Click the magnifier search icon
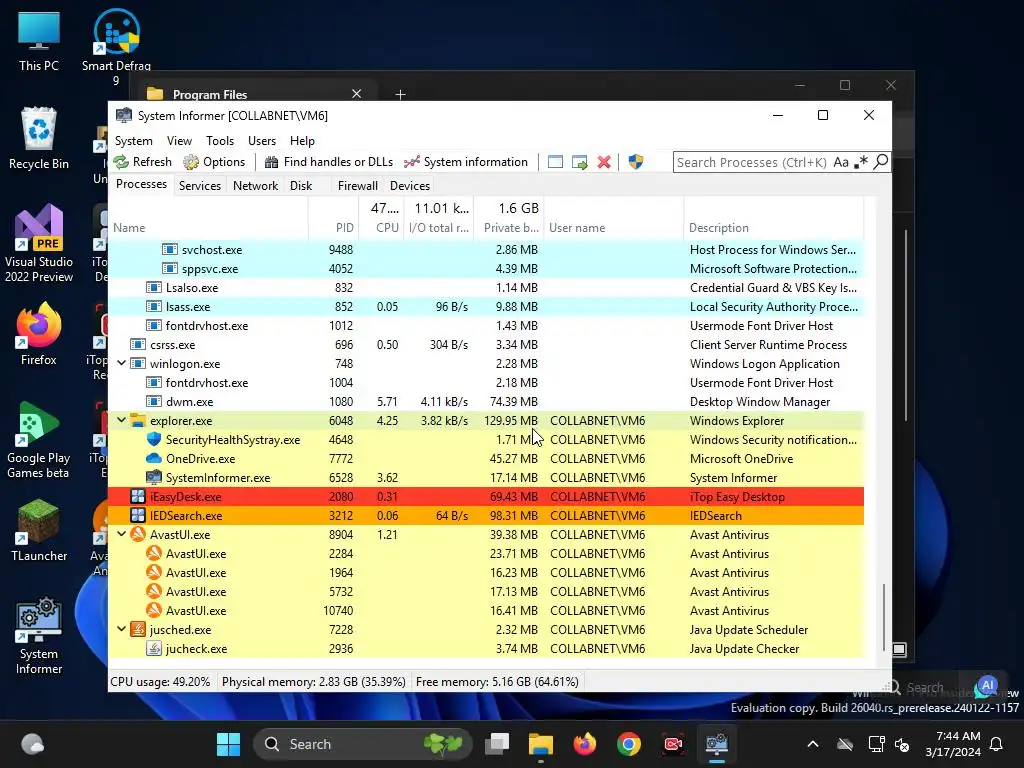 click(880, 161)
